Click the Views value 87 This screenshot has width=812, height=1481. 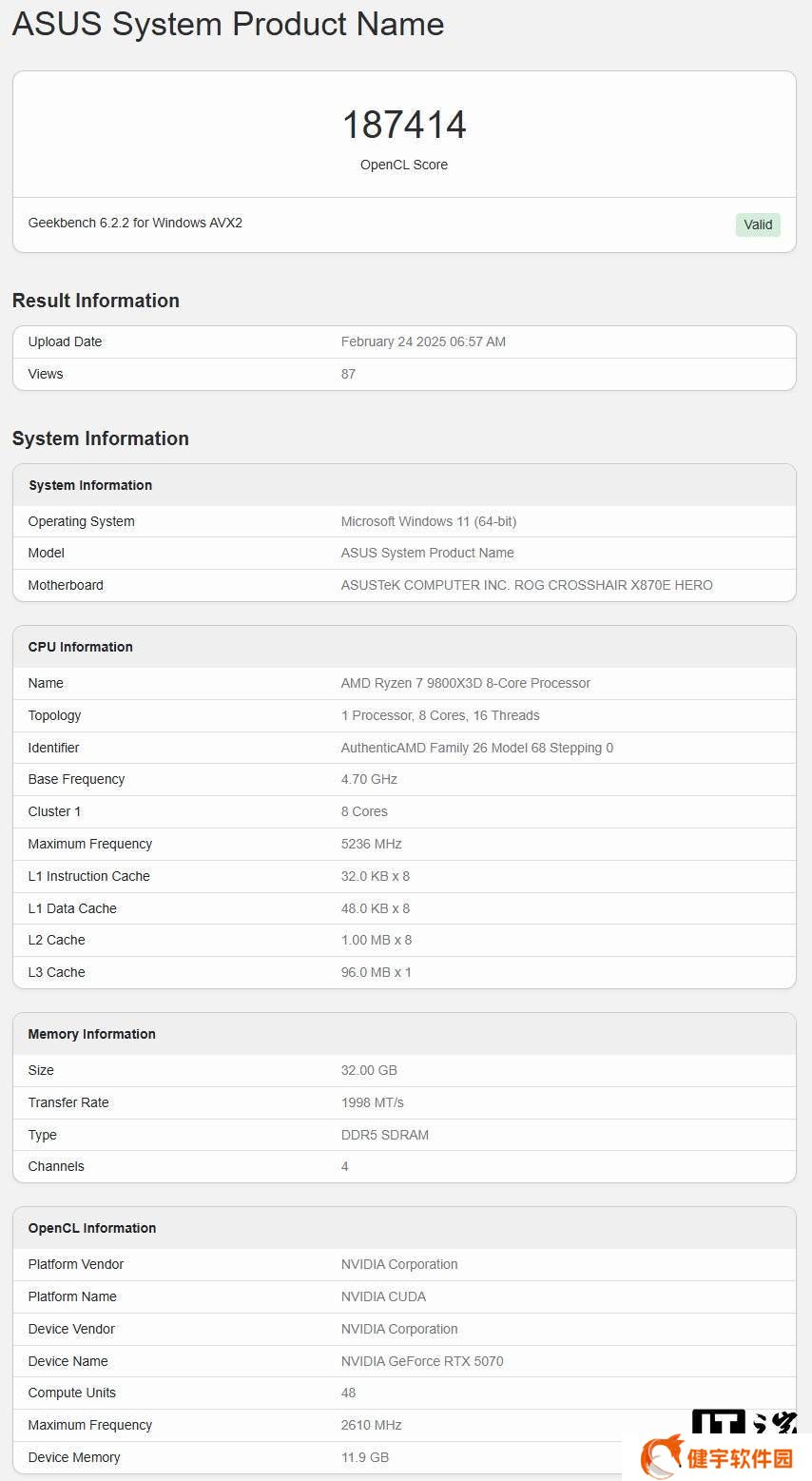click(348, 374)
